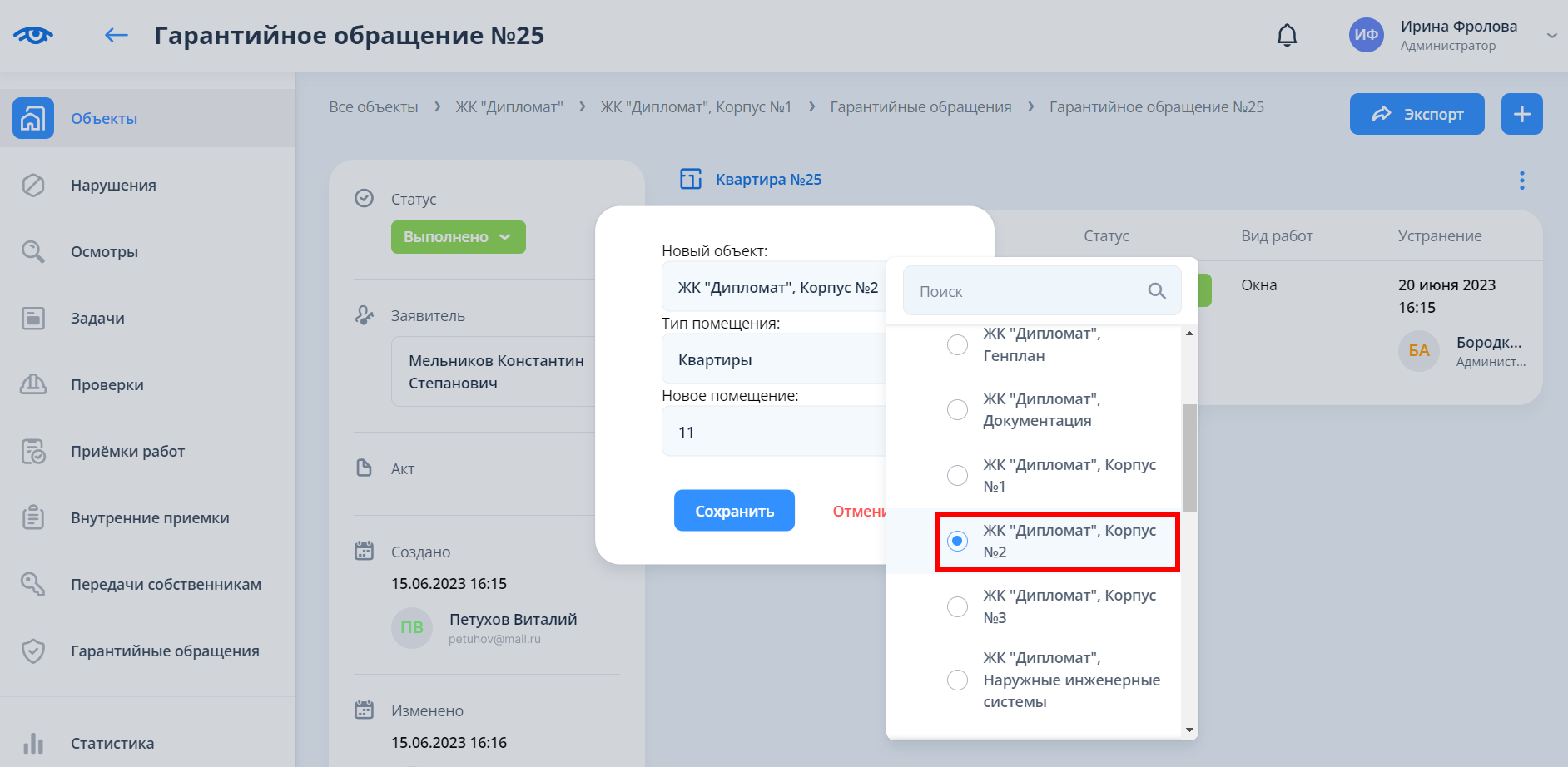Open the three-dot options menu
The height and width of the screenshot is (767, 1568).
(1521, 181)
